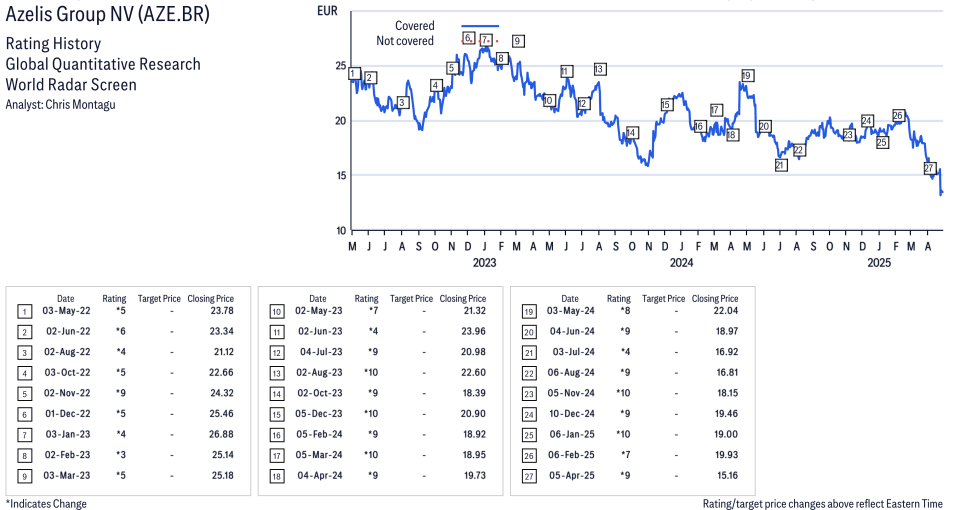Select chart marker 2 on the price line
Image resolution: width=954 pixels, height=510 pixels.
coord(369,78)
